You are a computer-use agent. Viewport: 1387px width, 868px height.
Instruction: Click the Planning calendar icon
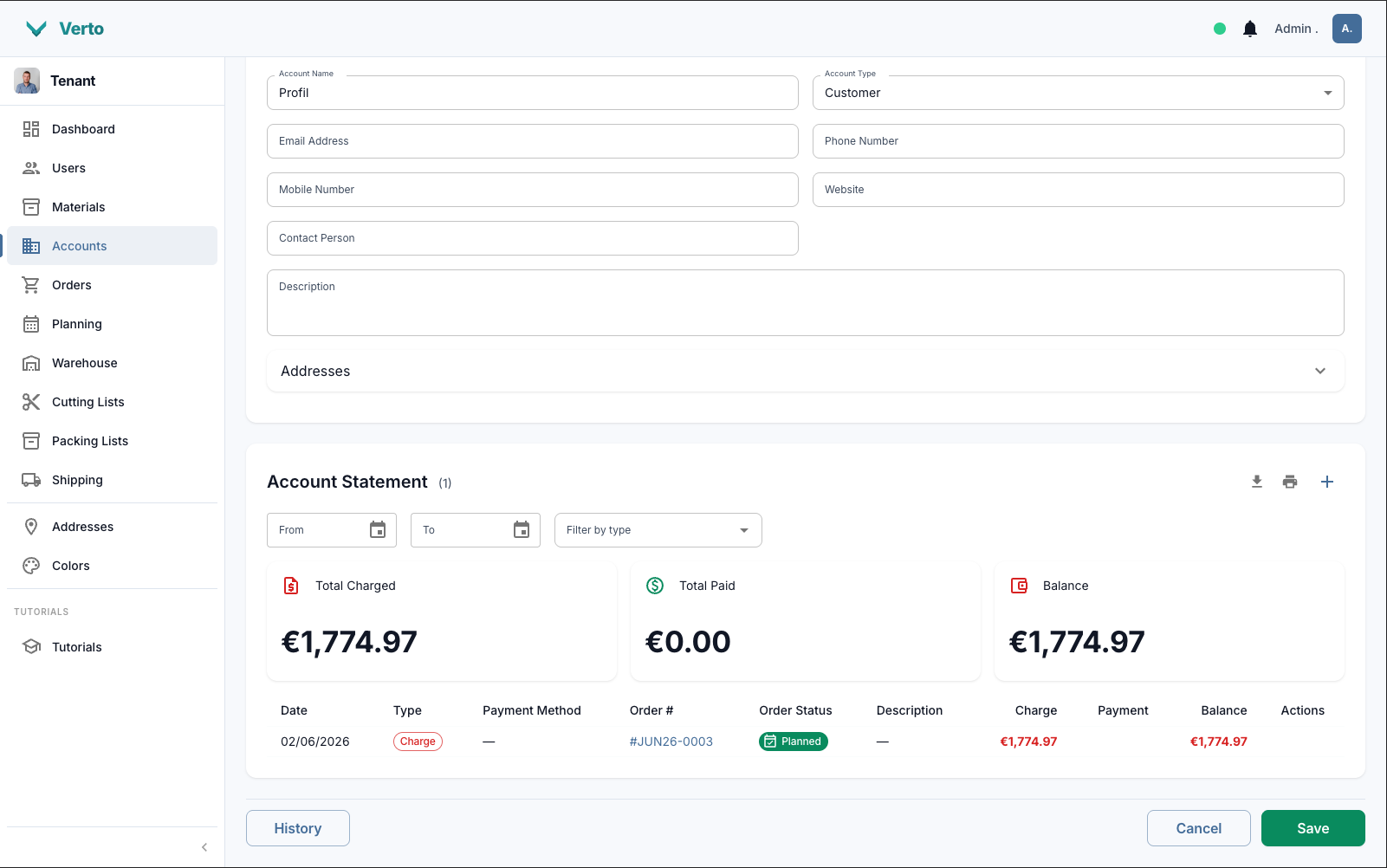[31, 324]
